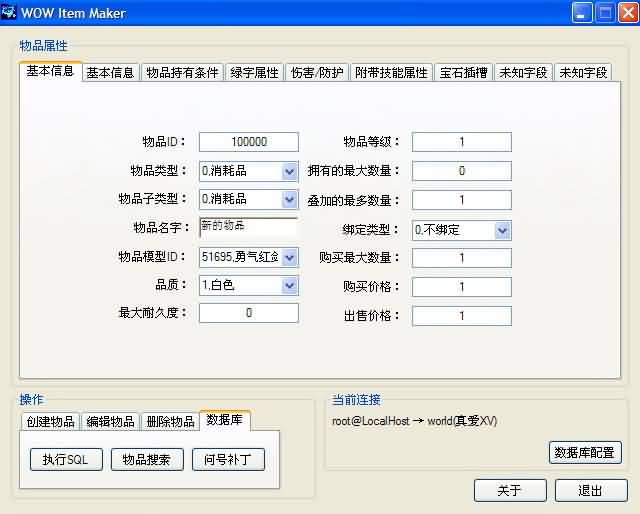Open the 附带技能属性 tab
Viewport: 640px width, 514px height.
pos(391,73)
